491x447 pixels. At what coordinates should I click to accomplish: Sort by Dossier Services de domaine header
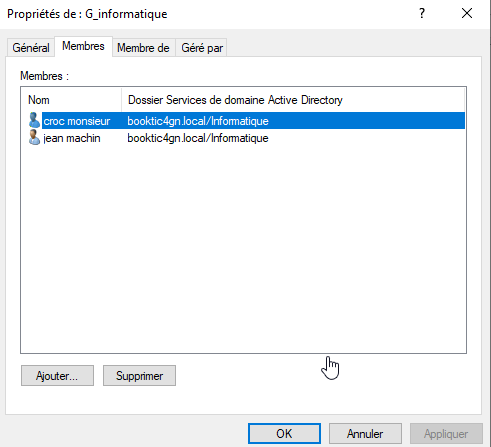coord(293,100)
